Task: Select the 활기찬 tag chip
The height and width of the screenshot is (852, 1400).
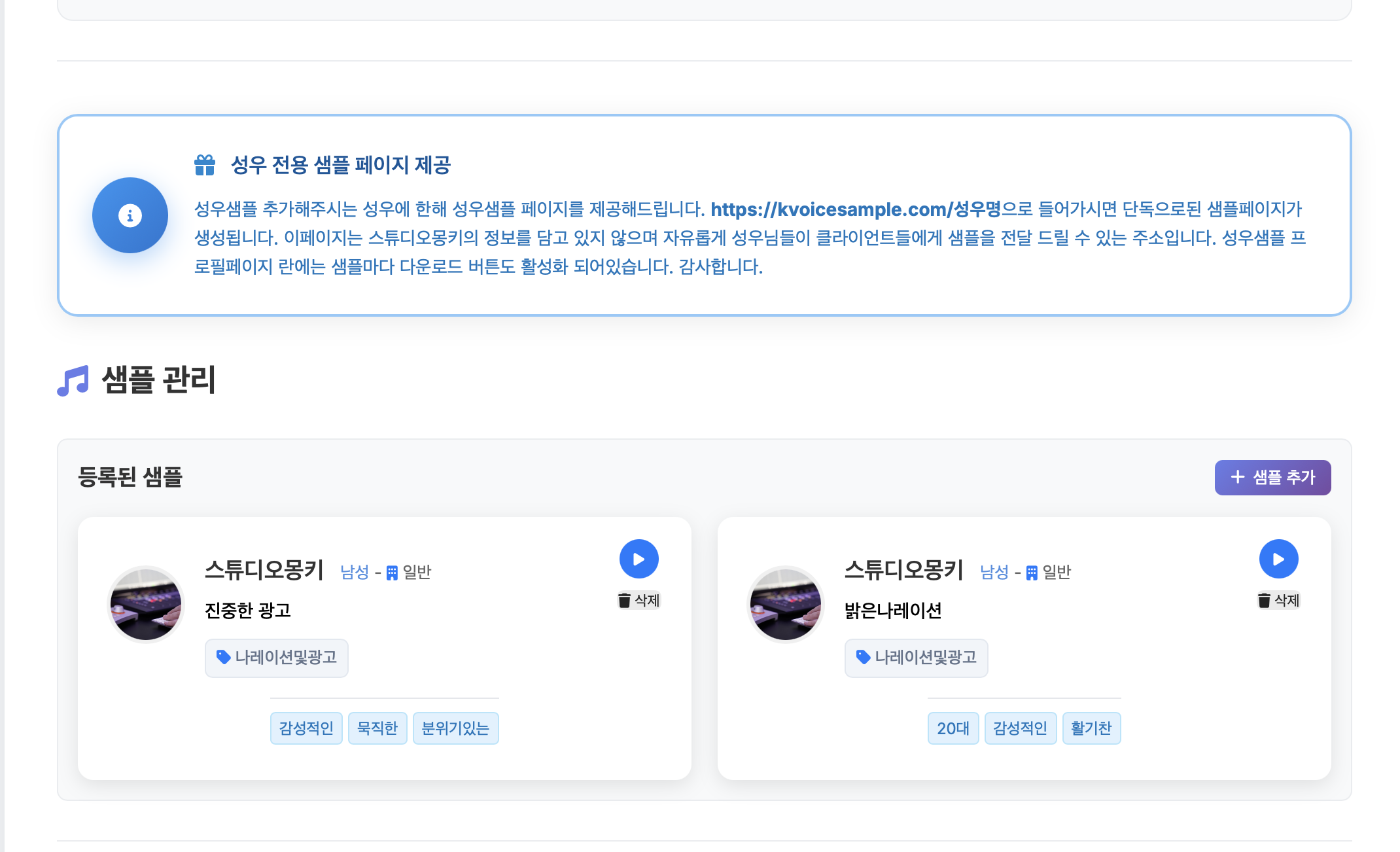Action: pos(1091,728)
